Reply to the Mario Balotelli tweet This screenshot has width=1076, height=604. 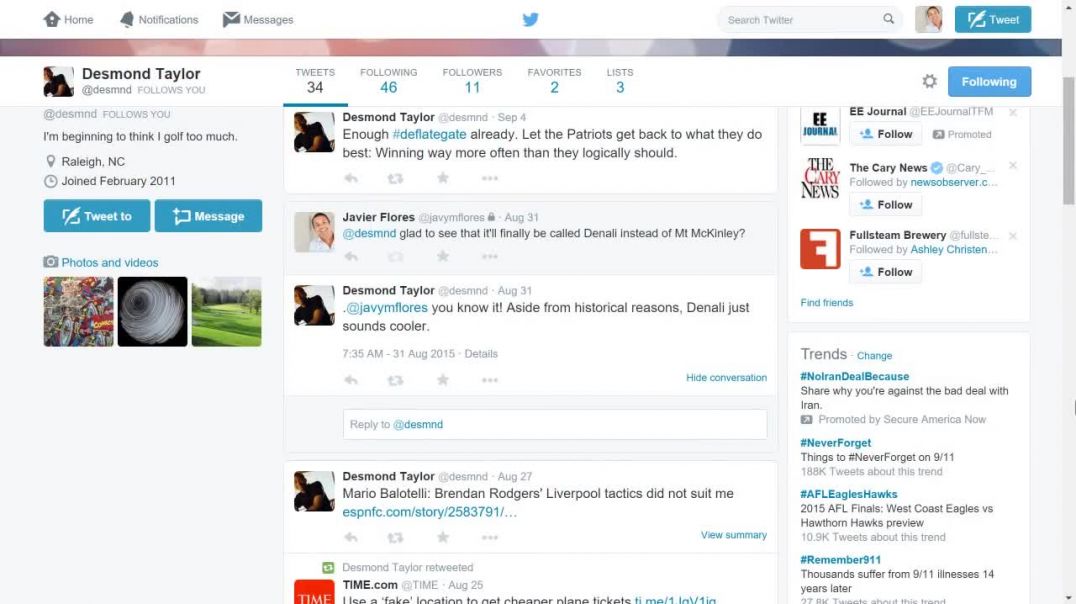351,537
